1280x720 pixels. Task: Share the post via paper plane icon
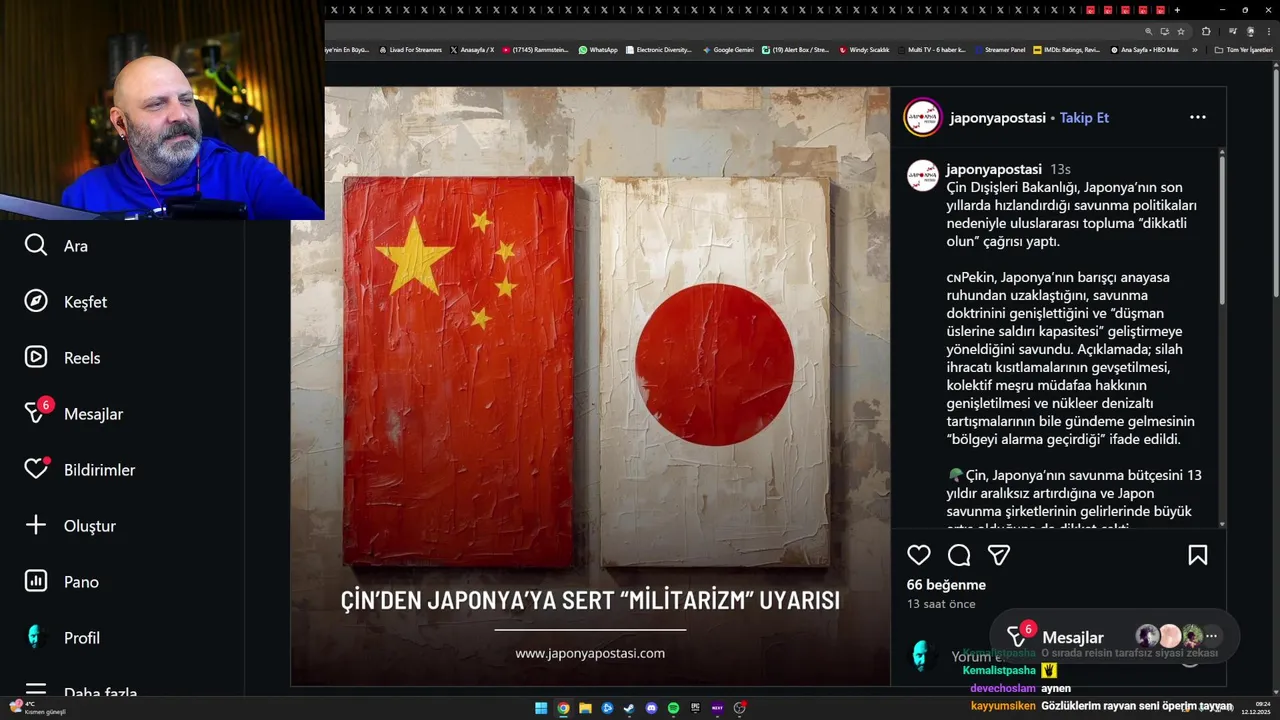coord(999,555)
